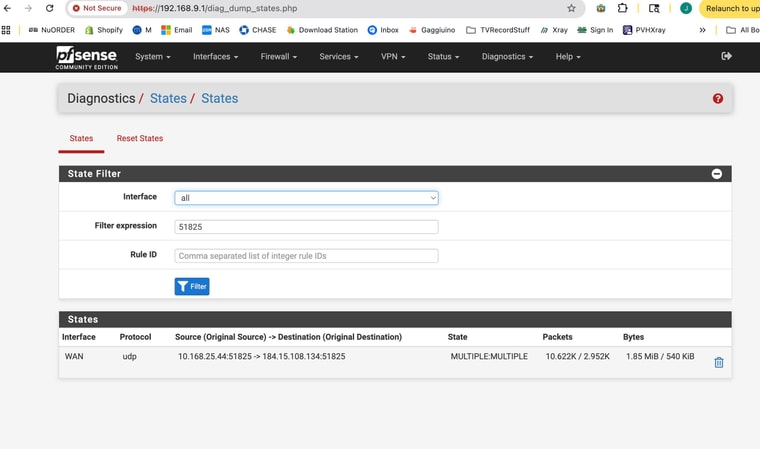Collapse the State Filter panel
The width and height of the screenshot is (760, 449).
pyautogui.click(x=716, y=174)
